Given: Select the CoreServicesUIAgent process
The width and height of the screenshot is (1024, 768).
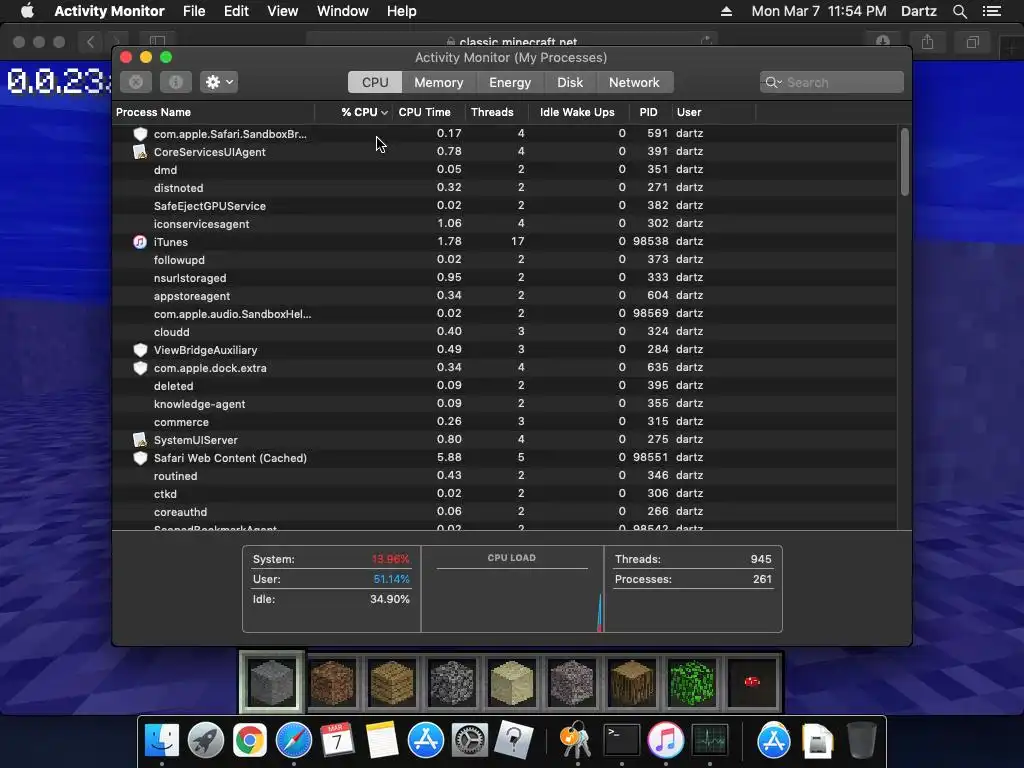Looking at the screenshot, I should (x=504, y=152).
